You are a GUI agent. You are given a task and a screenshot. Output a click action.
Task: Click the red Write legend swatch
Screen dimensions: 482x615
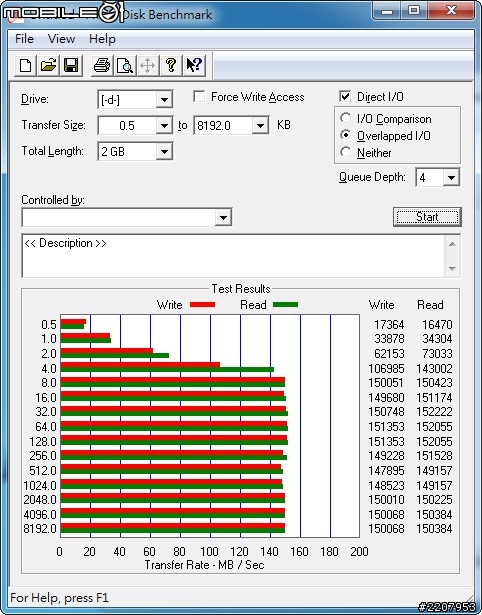(202, 305)
